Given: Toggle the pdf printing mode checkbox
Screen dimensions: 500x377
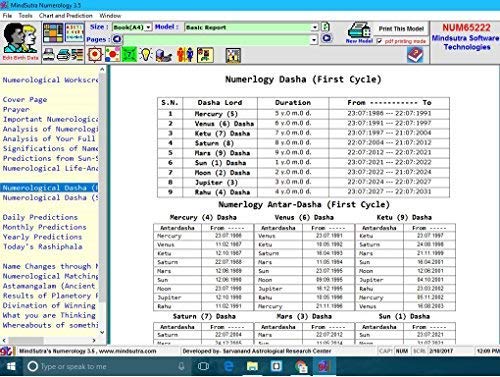Looking at the screenshot, I should pyautogui.click(x=379, y=41).
